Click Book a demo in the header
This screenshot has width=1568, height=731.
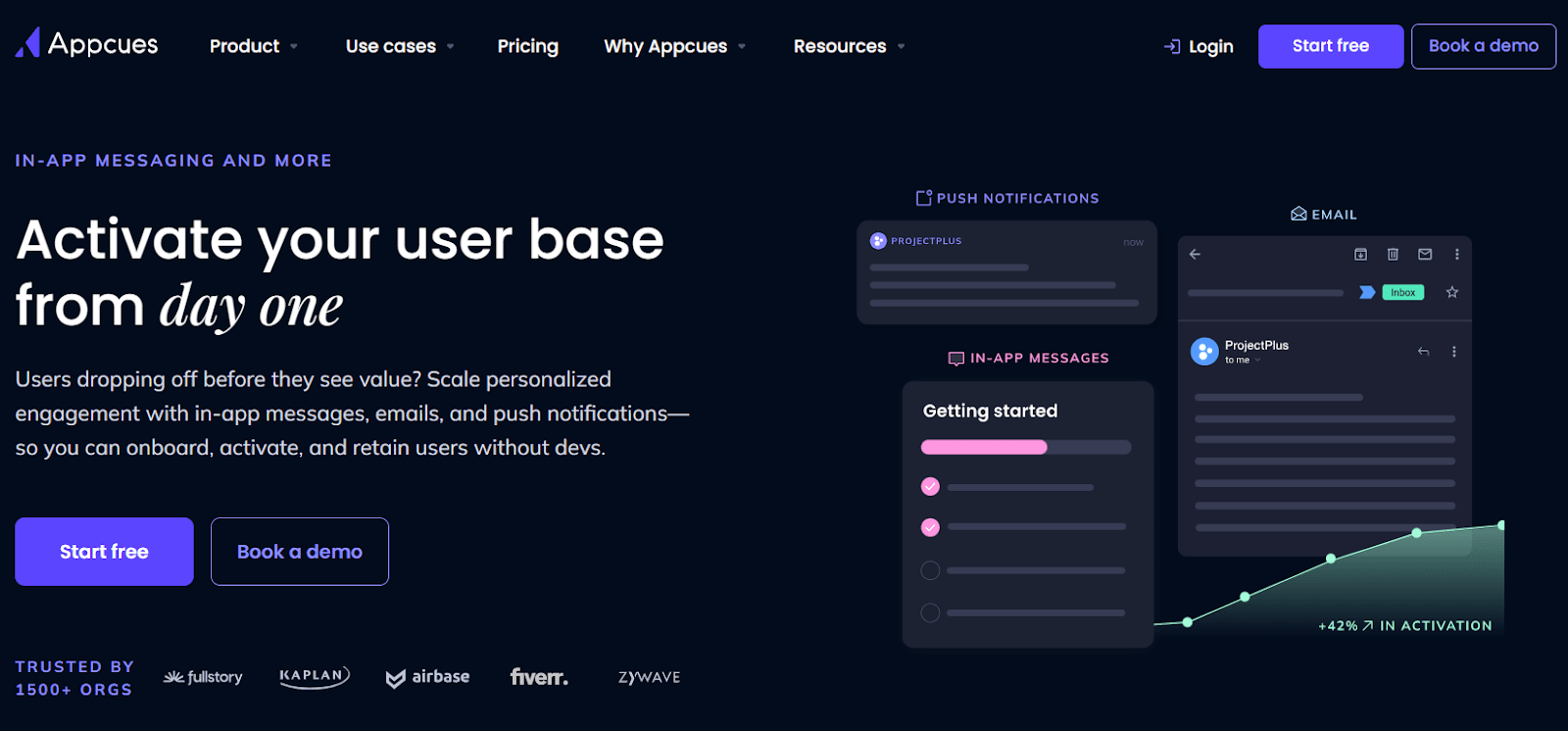pyautogui.click(x=1484, y=46)
